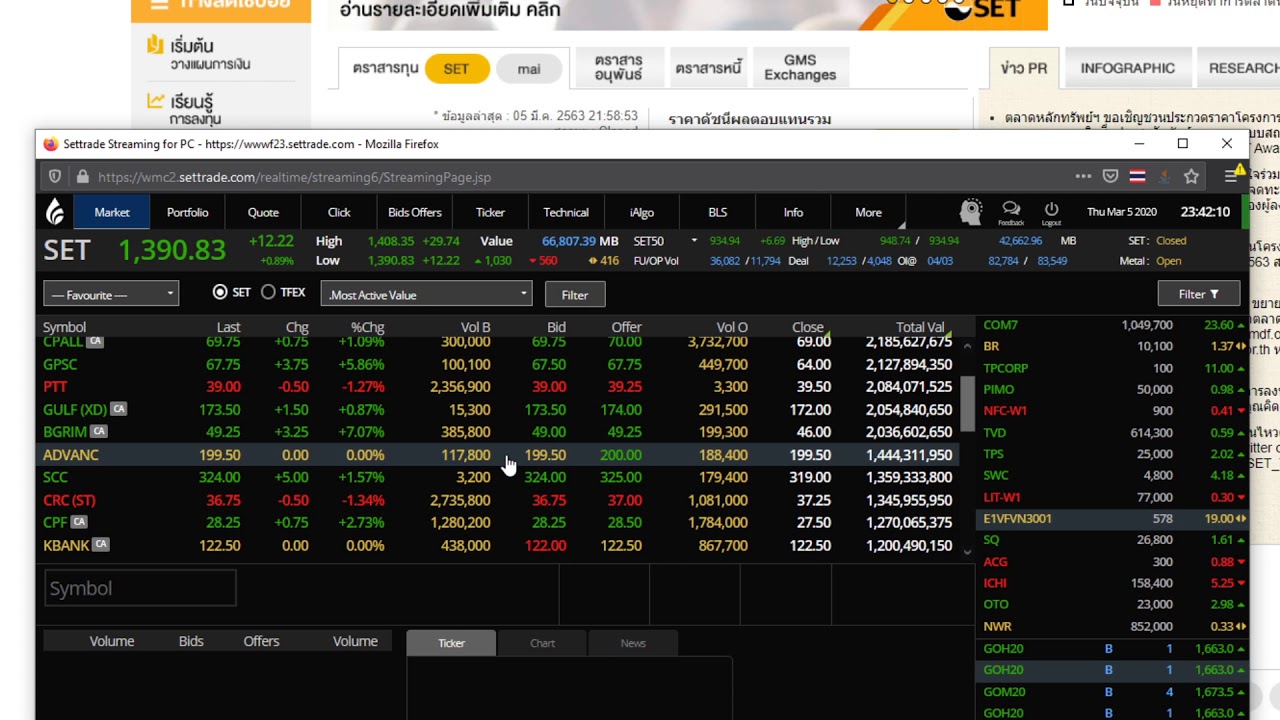Click the stock table vertical scrollbar thumb
1280x720 pixels.
click(x=967, y=404)
